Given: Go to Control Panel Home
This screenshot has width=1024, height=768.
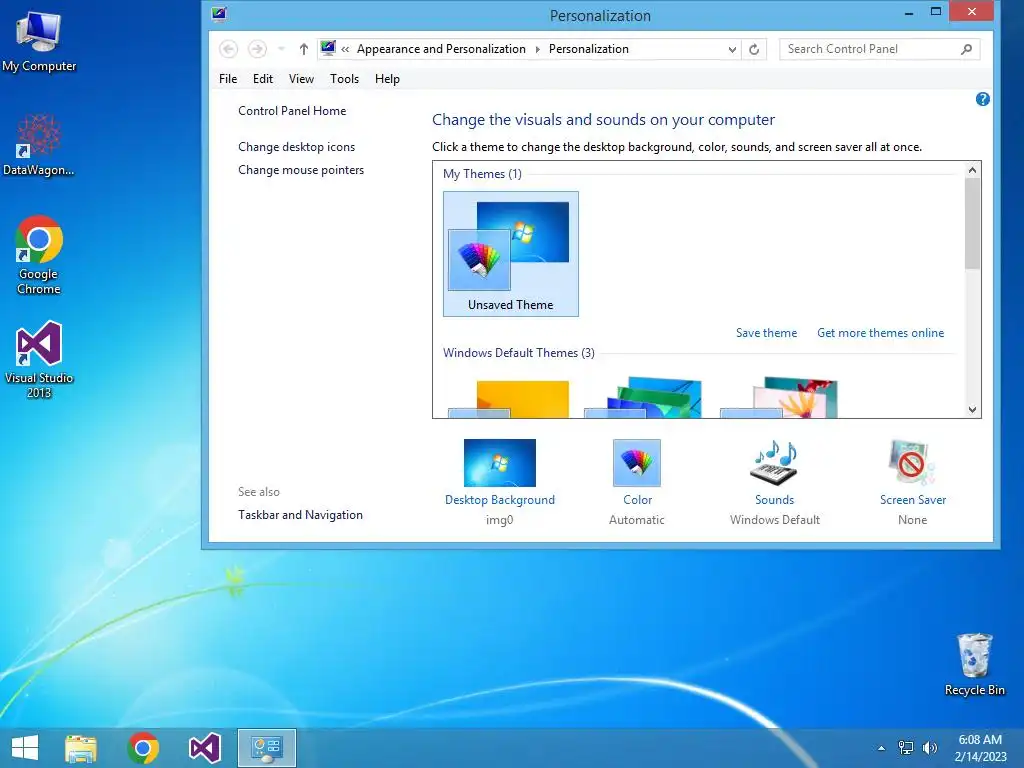Looking at the screenshot, I should [292, 111].
